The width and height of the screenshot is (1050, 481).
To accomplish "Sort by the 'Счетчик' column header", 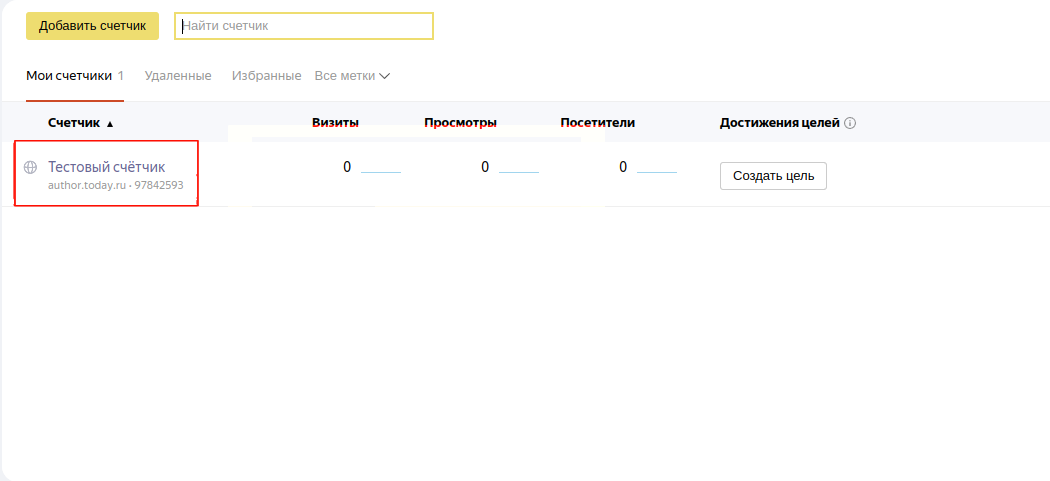I will pyautogui.click(x=81, y=123).
